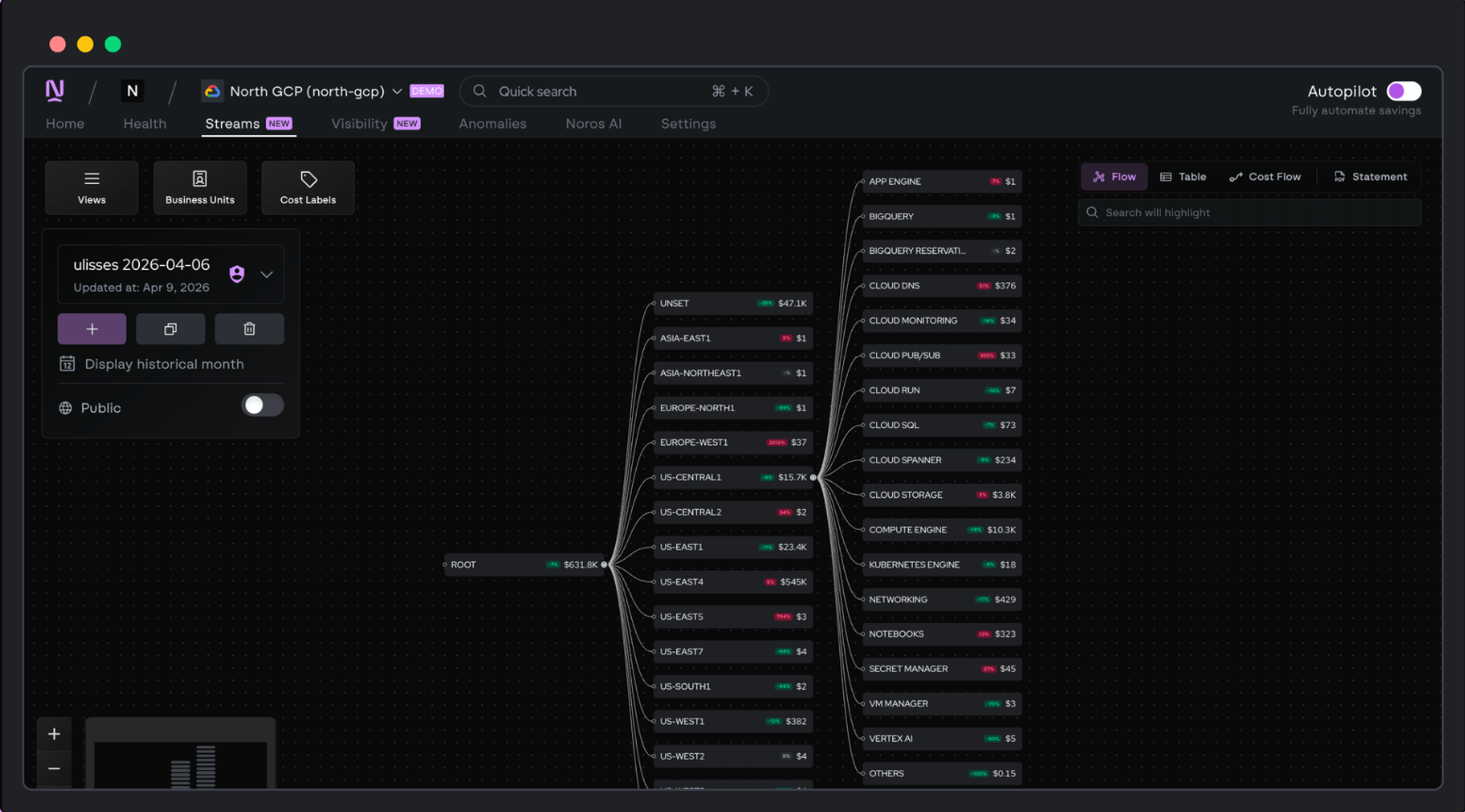Add a new view with plus button
Screen dimensions: 1465x812
pos(92,329)
